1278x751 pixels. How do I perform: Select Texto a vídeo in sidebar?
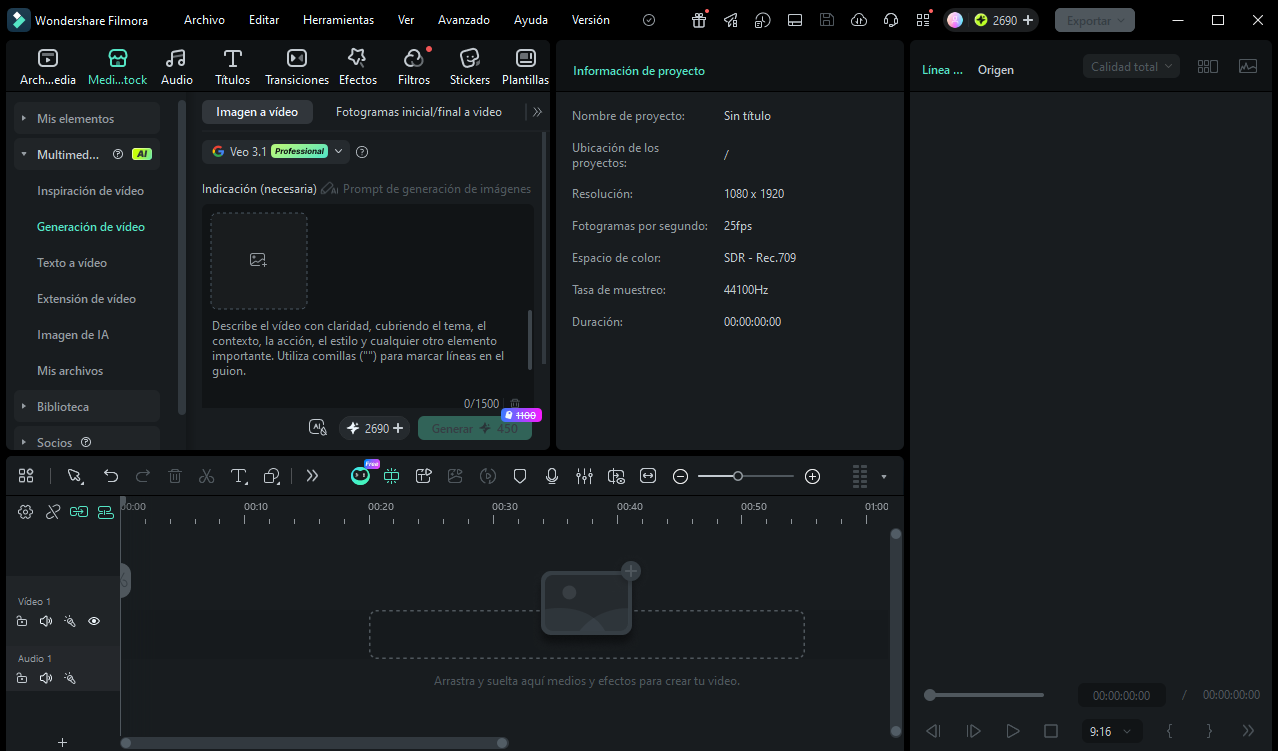(72, 263)
